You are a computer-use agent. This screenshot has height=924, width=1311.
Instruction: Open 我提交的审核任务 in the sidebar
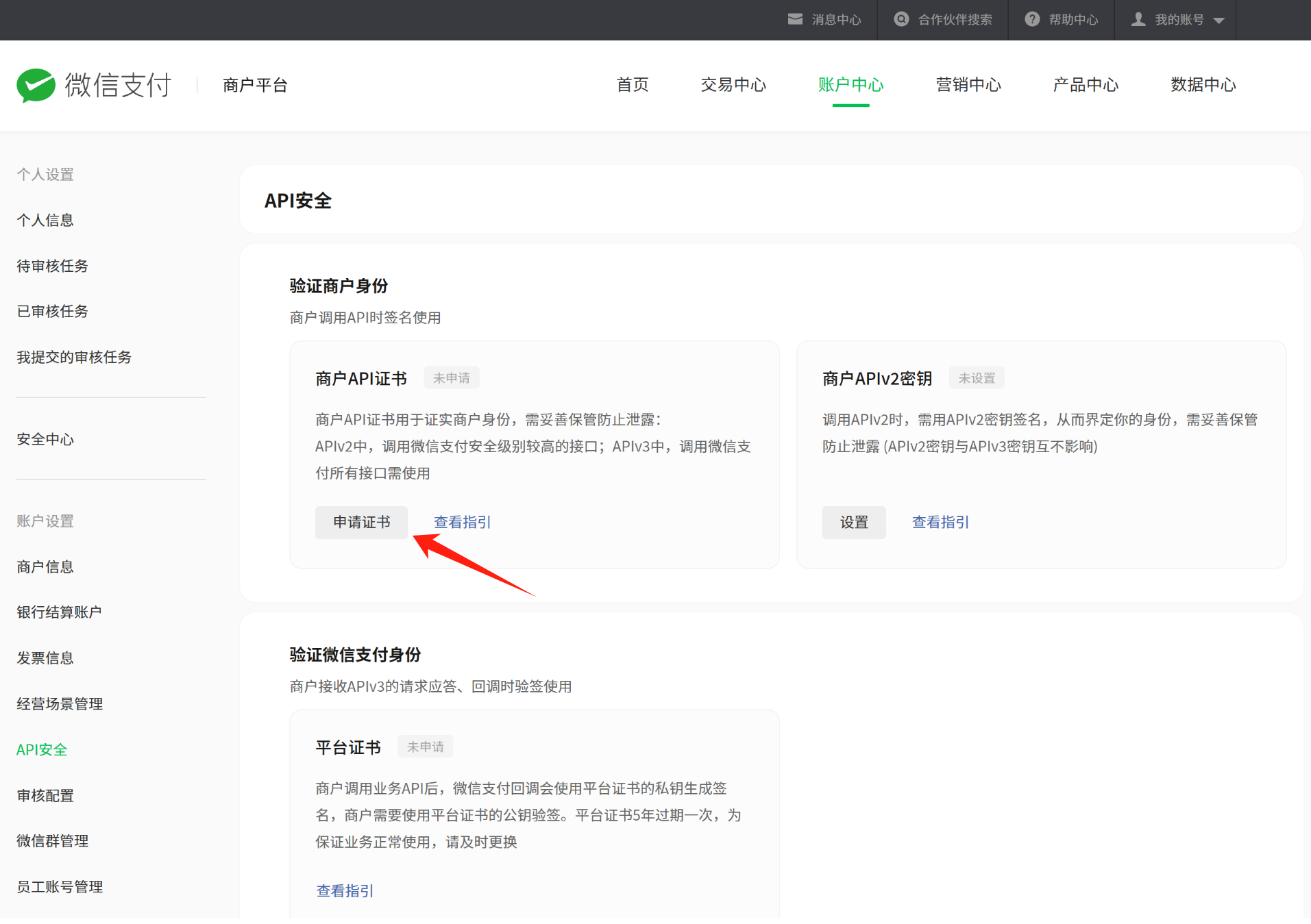pyautogui.click(x=74, y=357)
